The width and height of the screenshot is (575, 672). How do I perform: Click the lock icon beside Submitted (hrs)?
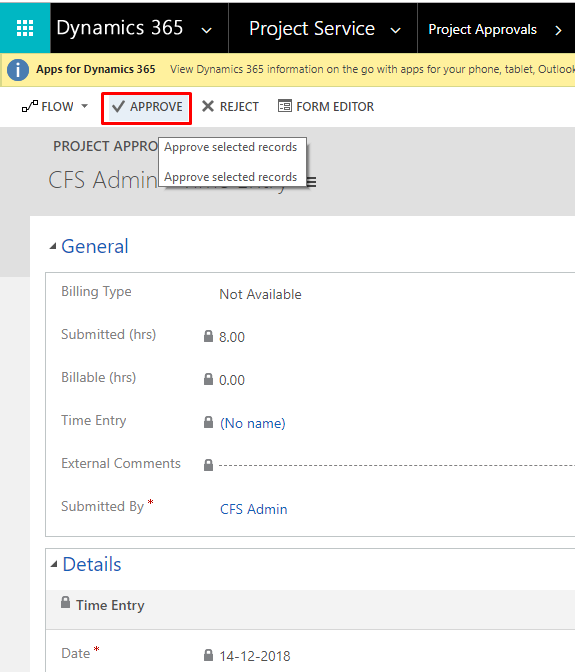pos(208,336)
